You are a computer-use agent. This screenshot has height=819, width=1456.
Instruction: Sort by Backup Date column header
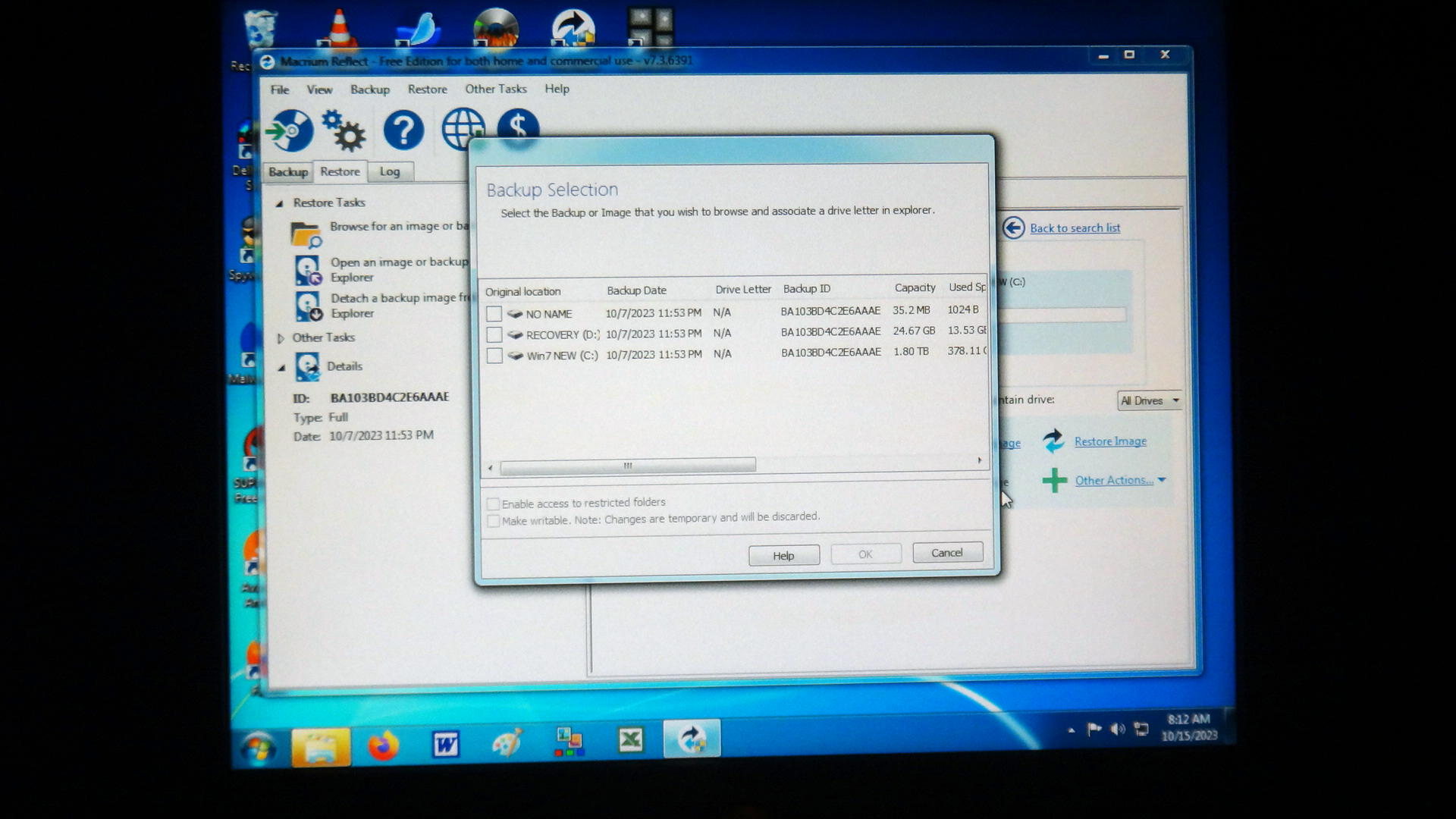click(x=636, y=290)
